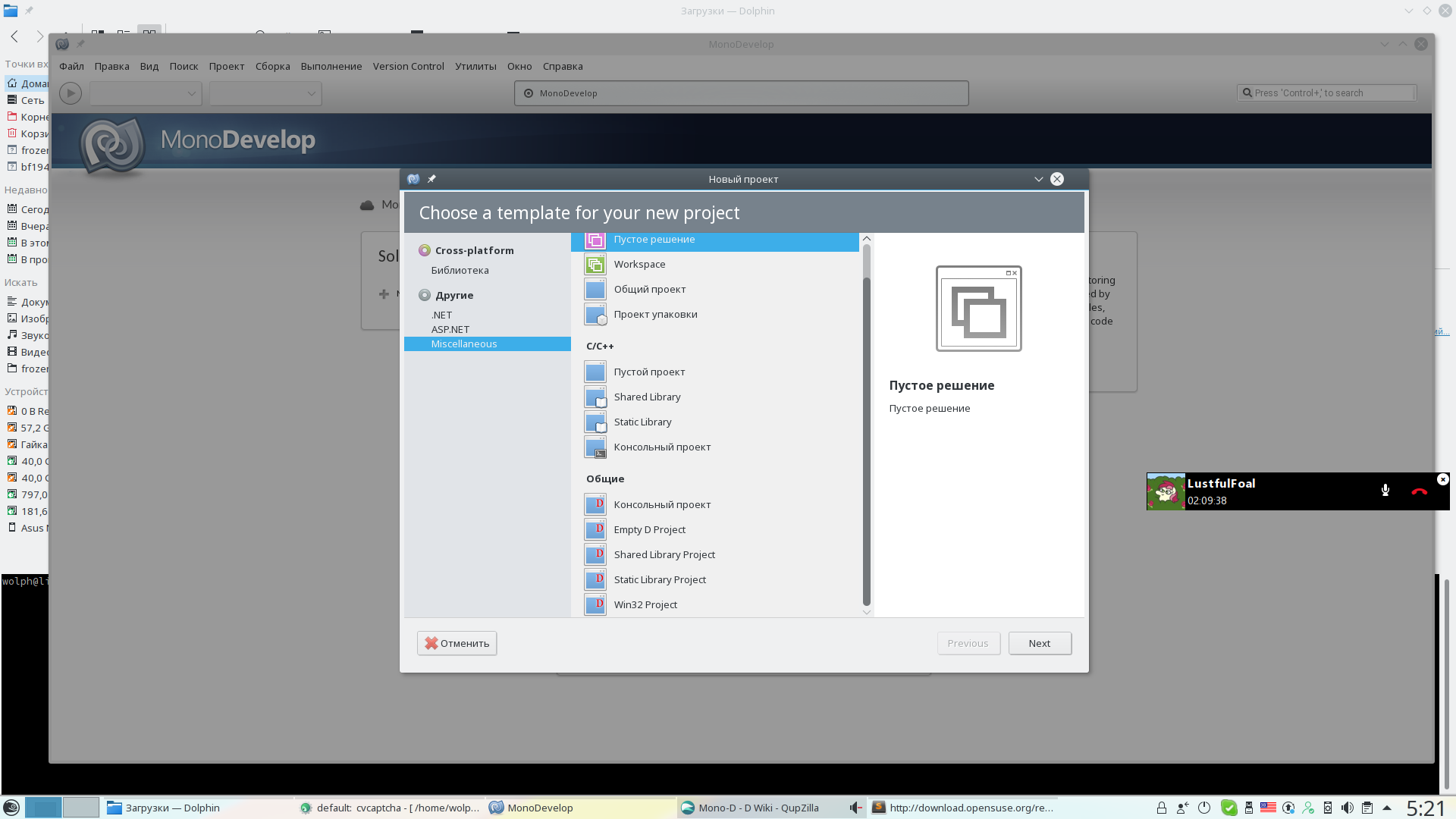The height and width of the screenshot is (819, 1456).
Task: Open the Сборка menu
Action: click(x=272, y=67)
